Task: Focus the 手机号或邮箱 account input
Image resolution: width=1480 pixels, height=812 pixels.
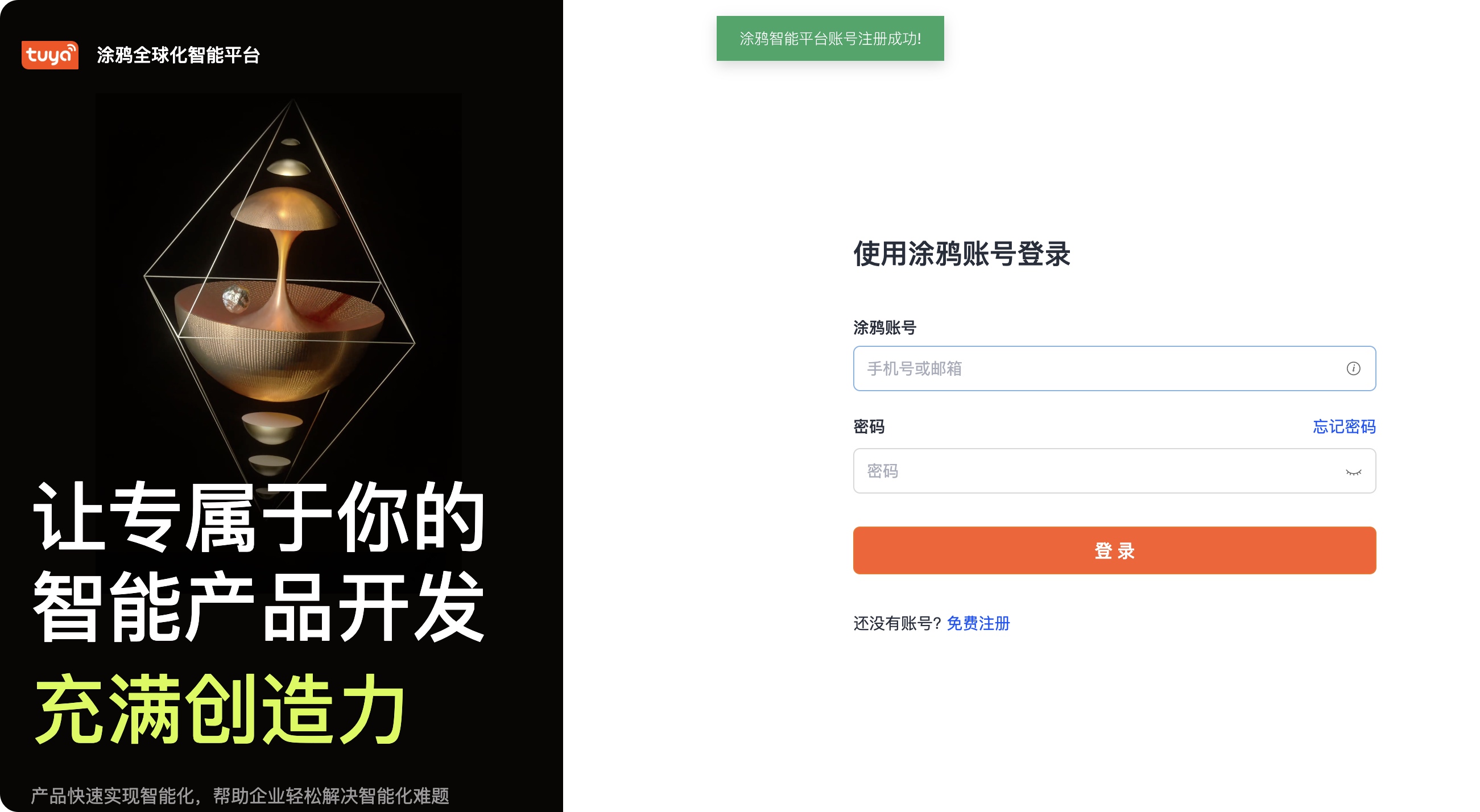Action: 1114,368
